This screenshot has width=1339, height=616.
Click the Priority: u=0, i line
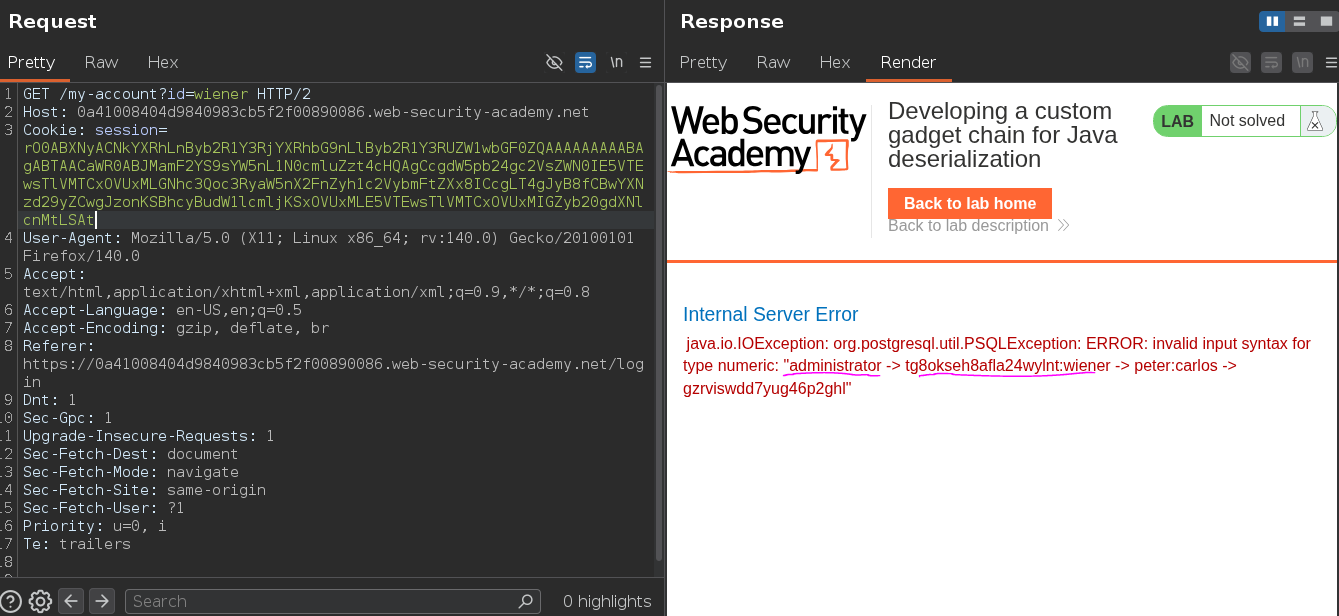[x=95, y=526]
